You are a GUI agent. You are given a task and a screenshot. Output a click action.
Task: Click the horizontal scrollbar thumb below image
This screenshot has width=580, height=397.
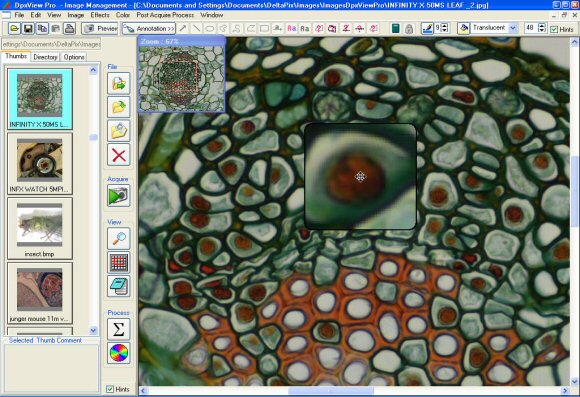pos(331,391)
